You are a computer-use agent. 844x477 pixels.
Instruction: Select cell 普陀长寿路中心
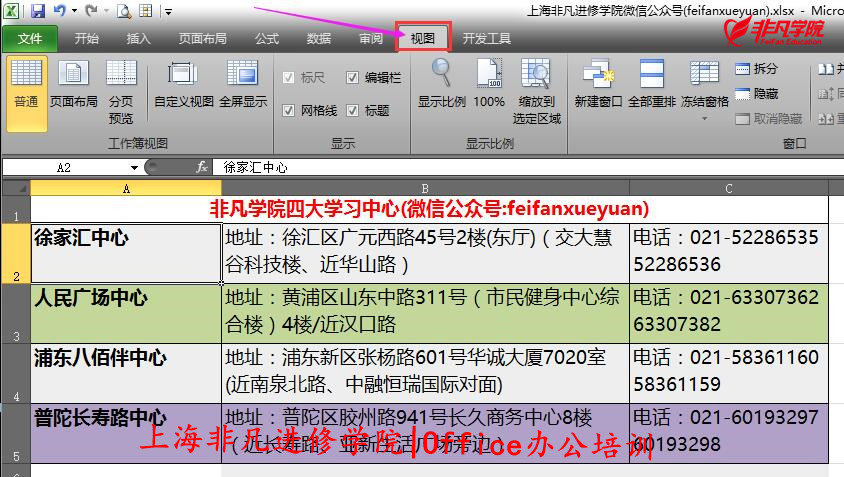pos(126,433)
